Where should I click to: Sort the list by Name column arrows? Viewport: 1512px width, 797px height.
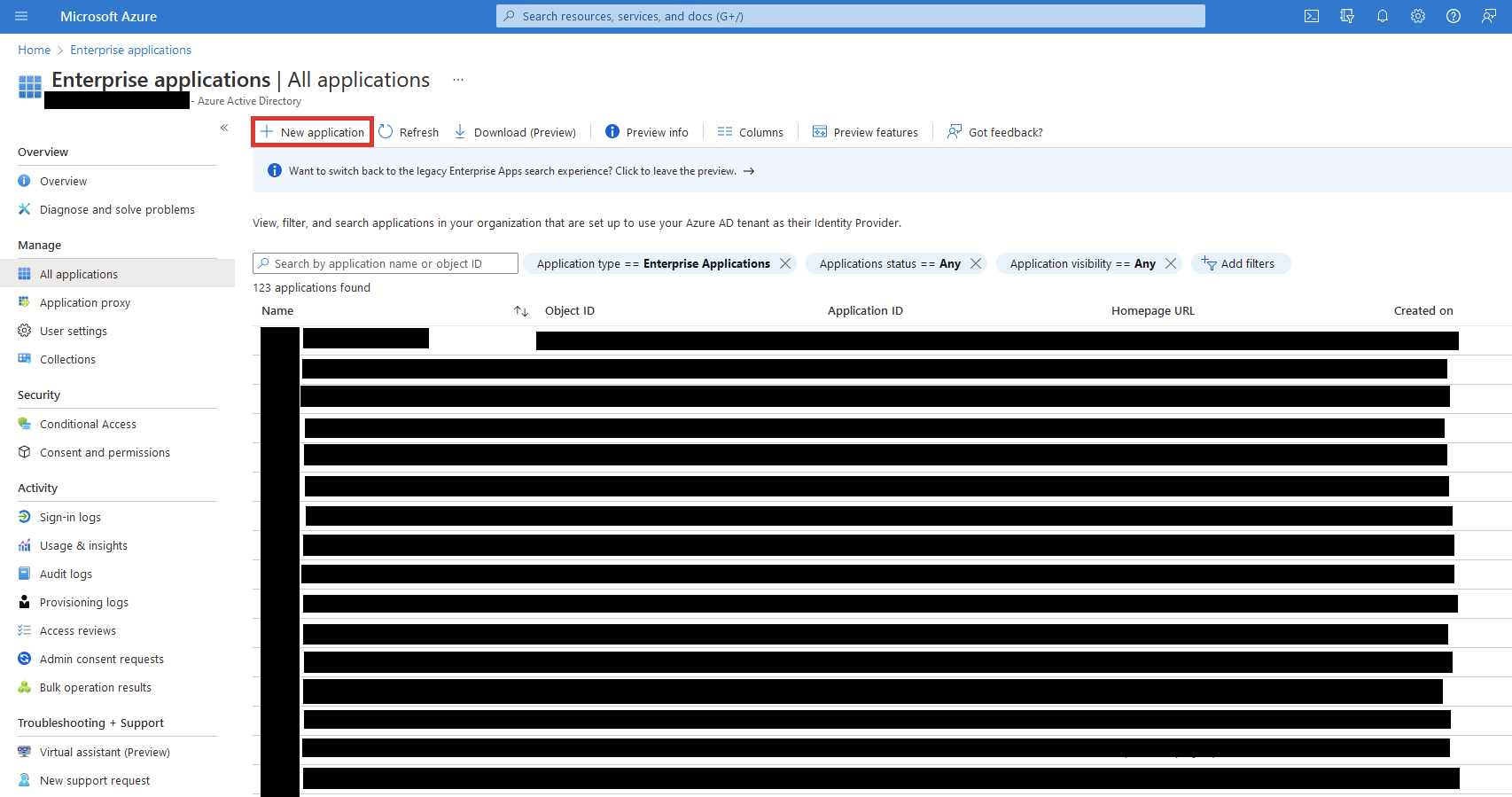pyautogui.click(x=521, y=311)
